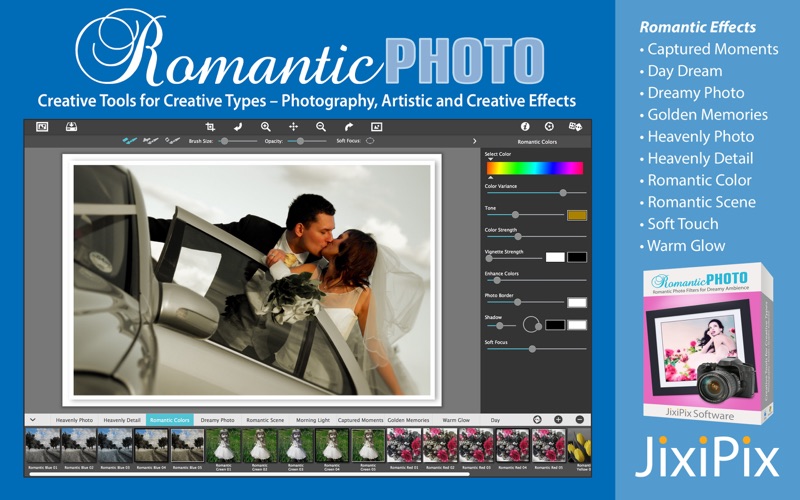Open the Captured Moments tab
This screenshot has width=800, height=500.
[x=360, y=420]
